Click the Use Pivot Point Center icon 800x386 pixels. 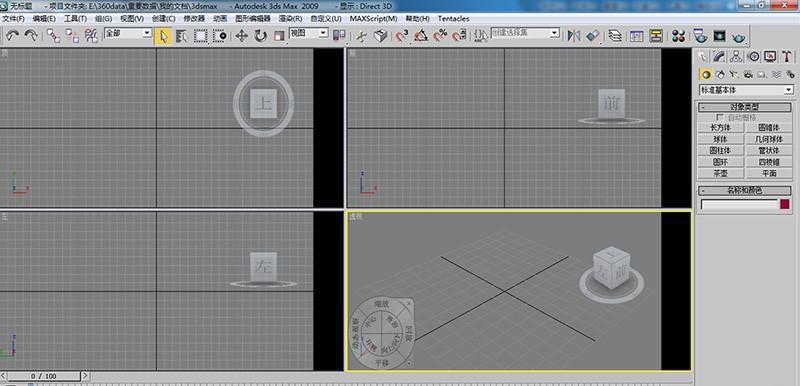coord(339,36)
